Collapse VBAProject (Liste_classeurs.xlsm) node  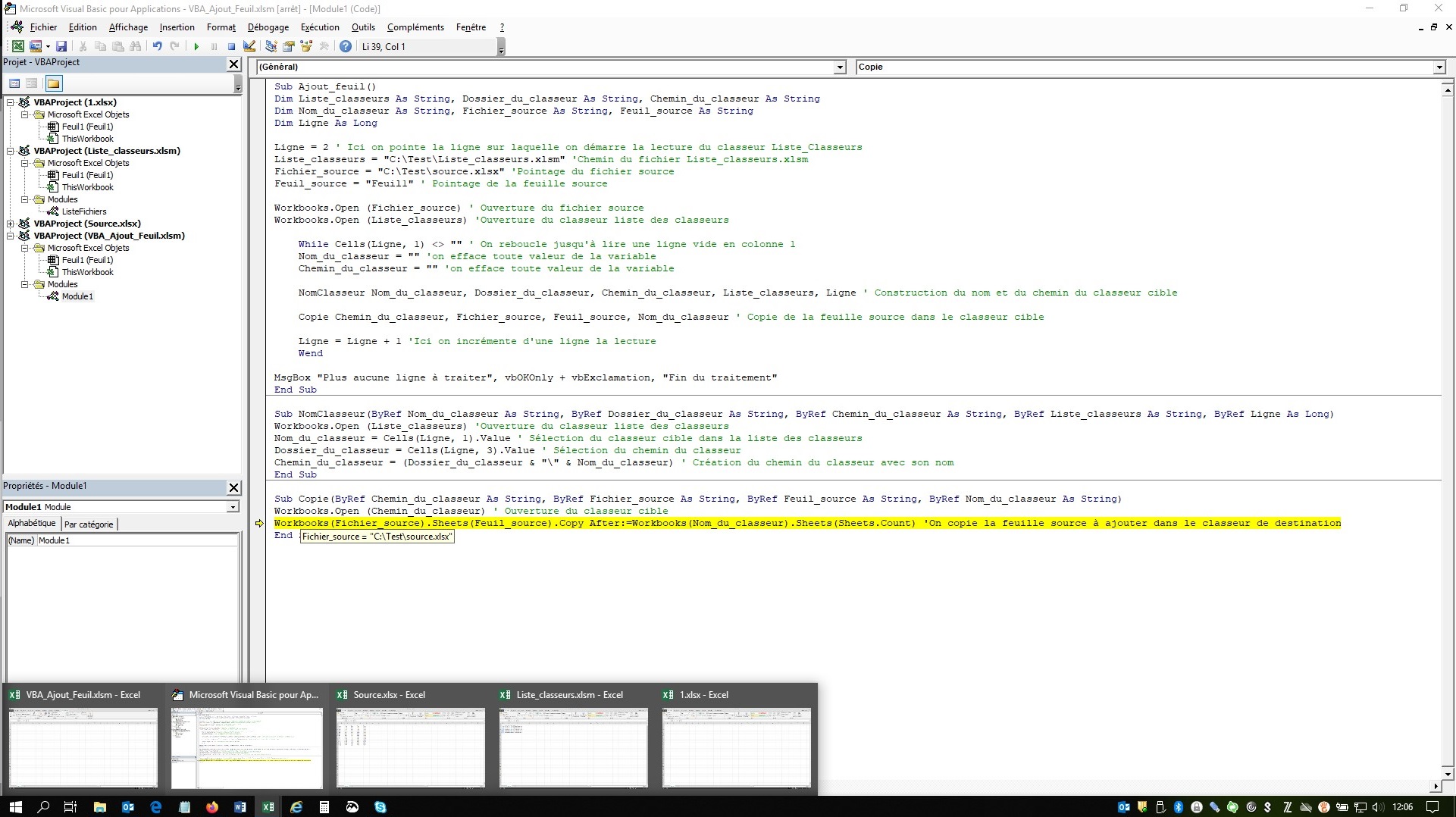click(11, 151)
